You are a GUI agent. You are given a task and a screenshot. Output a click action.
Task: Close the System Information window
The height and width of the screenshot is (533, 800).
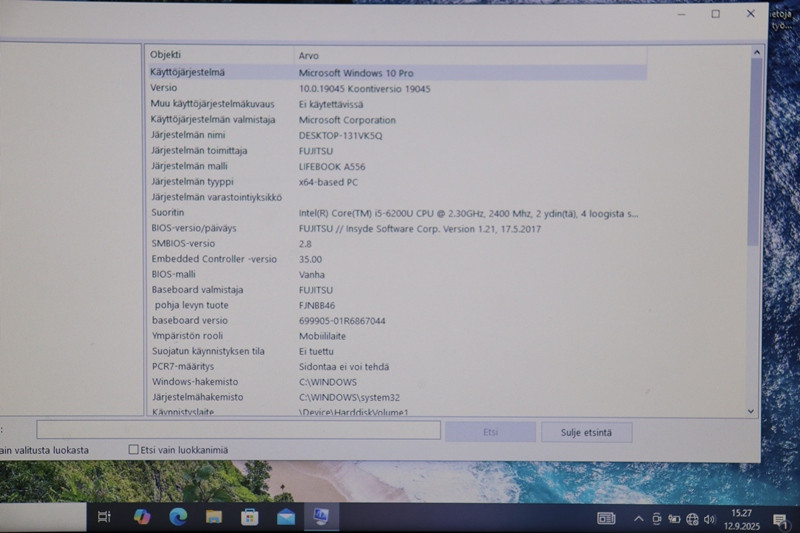click(751, 14)
